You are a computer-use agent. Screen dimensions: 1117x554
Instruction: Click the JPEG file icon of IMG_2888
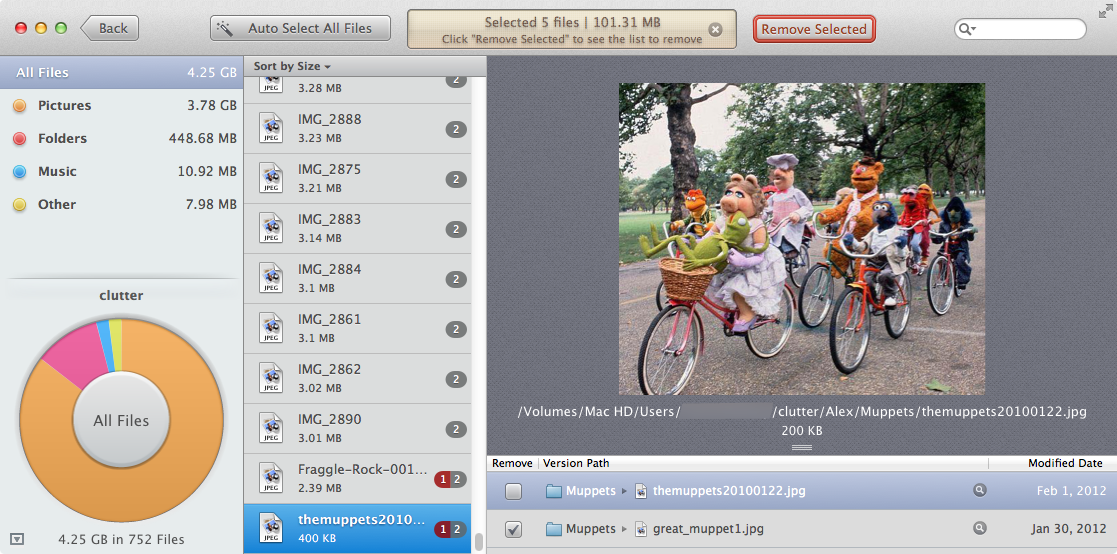[271, 129]
